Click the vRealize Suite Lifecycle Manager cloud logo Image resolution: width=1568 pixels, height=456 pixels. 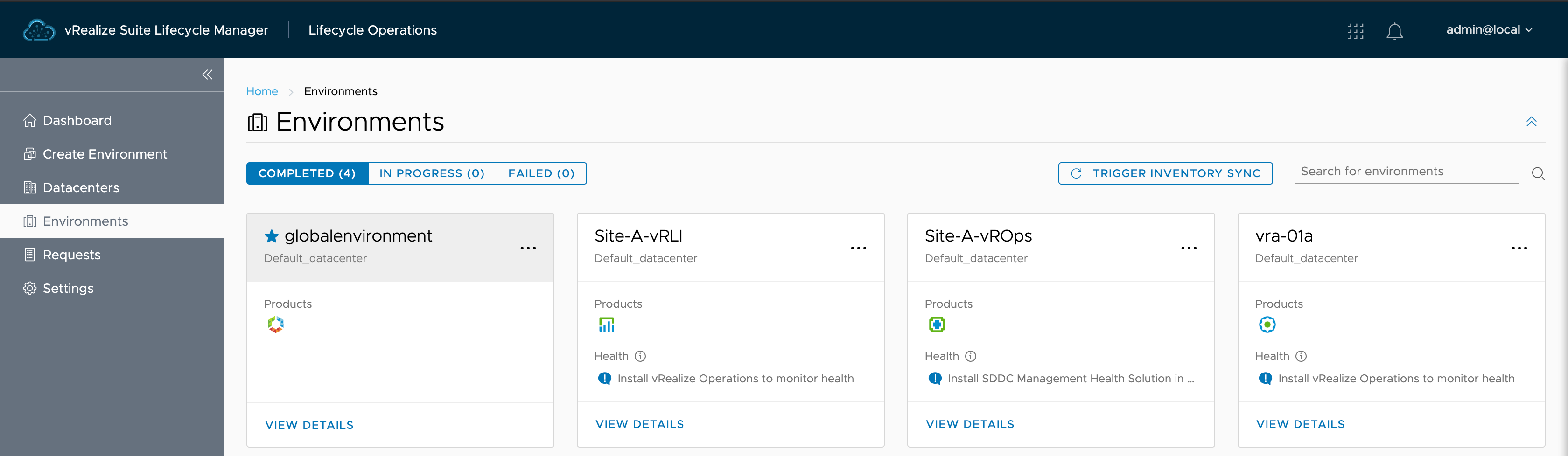39,30
